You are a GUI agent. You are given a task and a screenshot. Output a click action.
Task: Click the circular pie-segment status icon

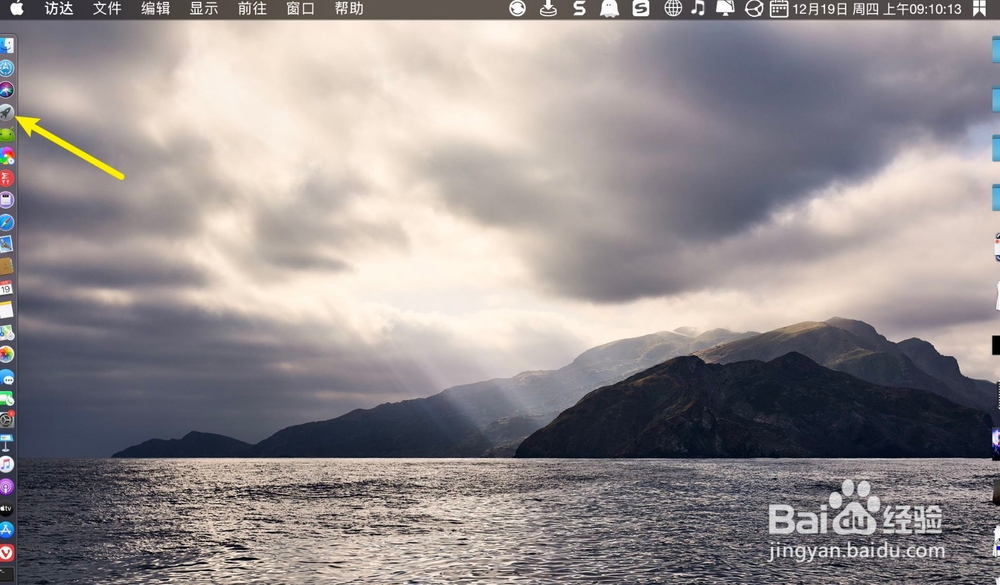pos(754,8)
